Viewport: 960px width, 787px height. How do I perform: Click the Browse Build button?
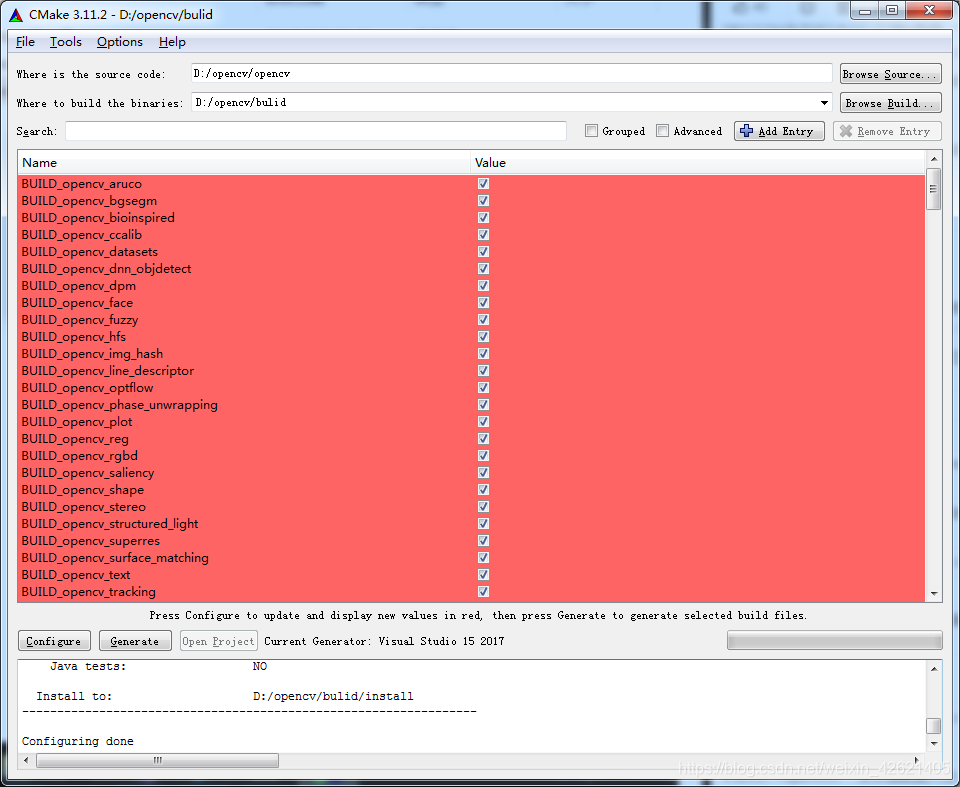coord(890,103)
